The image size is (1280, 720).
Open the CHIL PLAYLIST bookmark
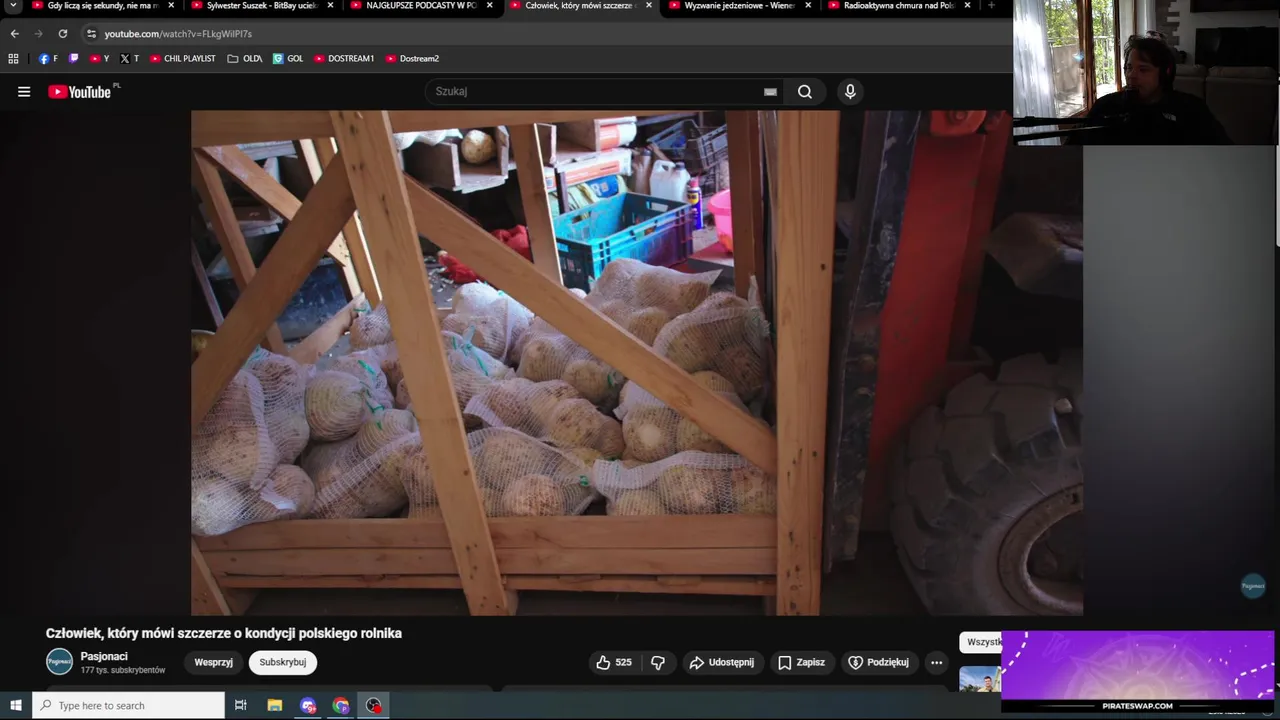pyautogui.click(x=183, y=59)
